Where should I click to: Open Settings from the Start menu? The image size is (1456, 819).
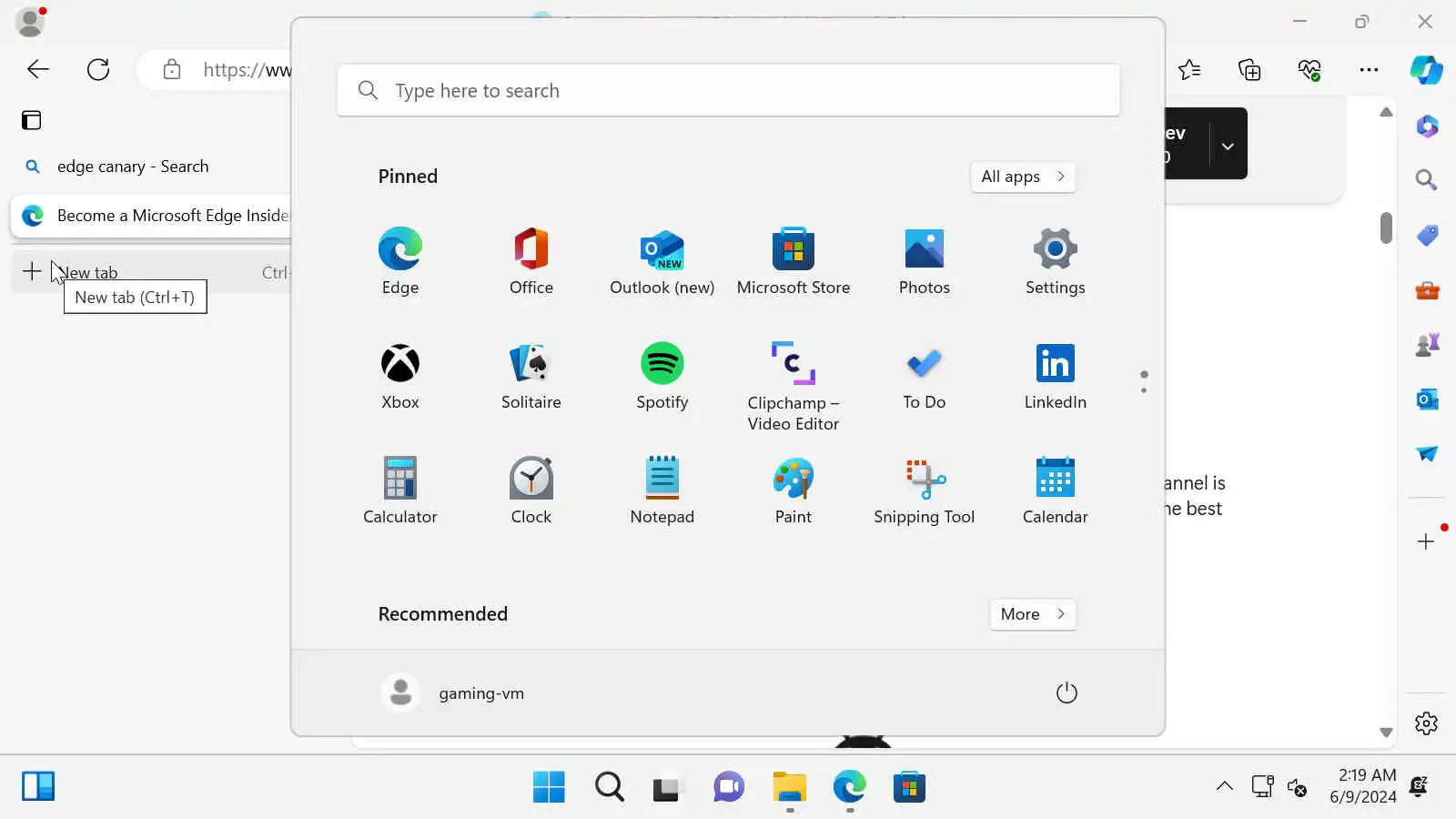(x=1056, y=261)
